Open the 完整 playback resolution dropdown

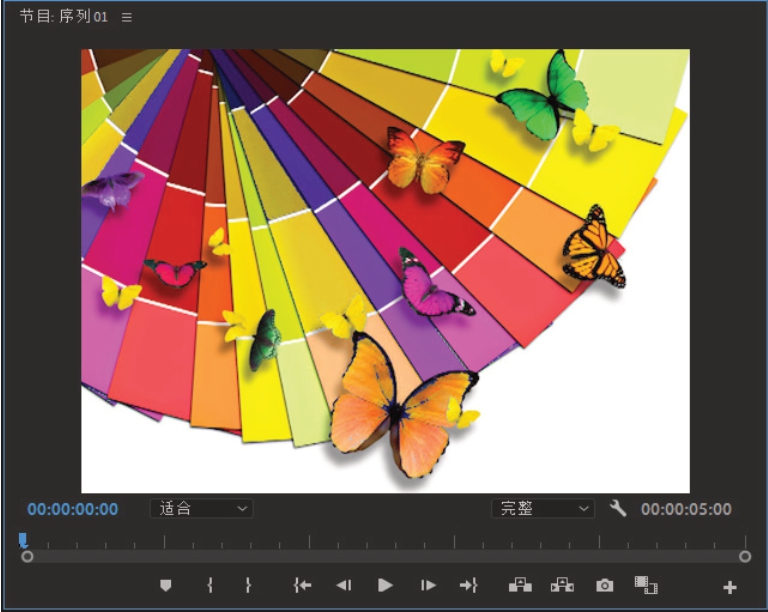(543, 509)
